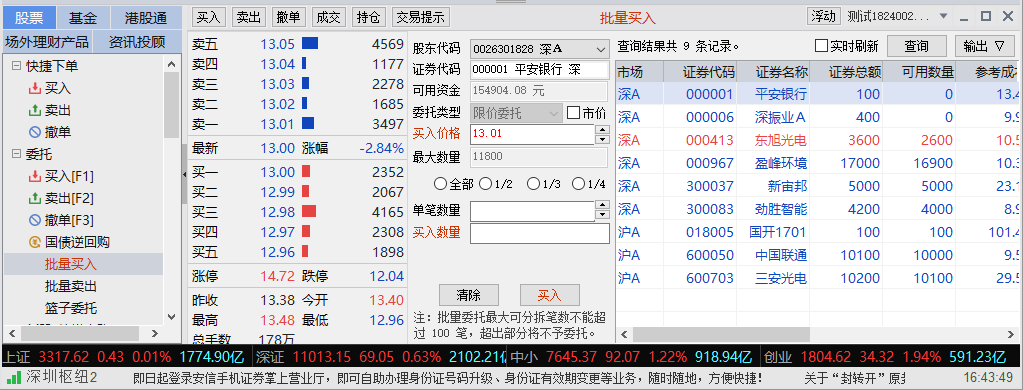This screenshot has height=390, width=1023.
Task: Select the 全部 quantity radio button
Action: click(x=440, y=184)
